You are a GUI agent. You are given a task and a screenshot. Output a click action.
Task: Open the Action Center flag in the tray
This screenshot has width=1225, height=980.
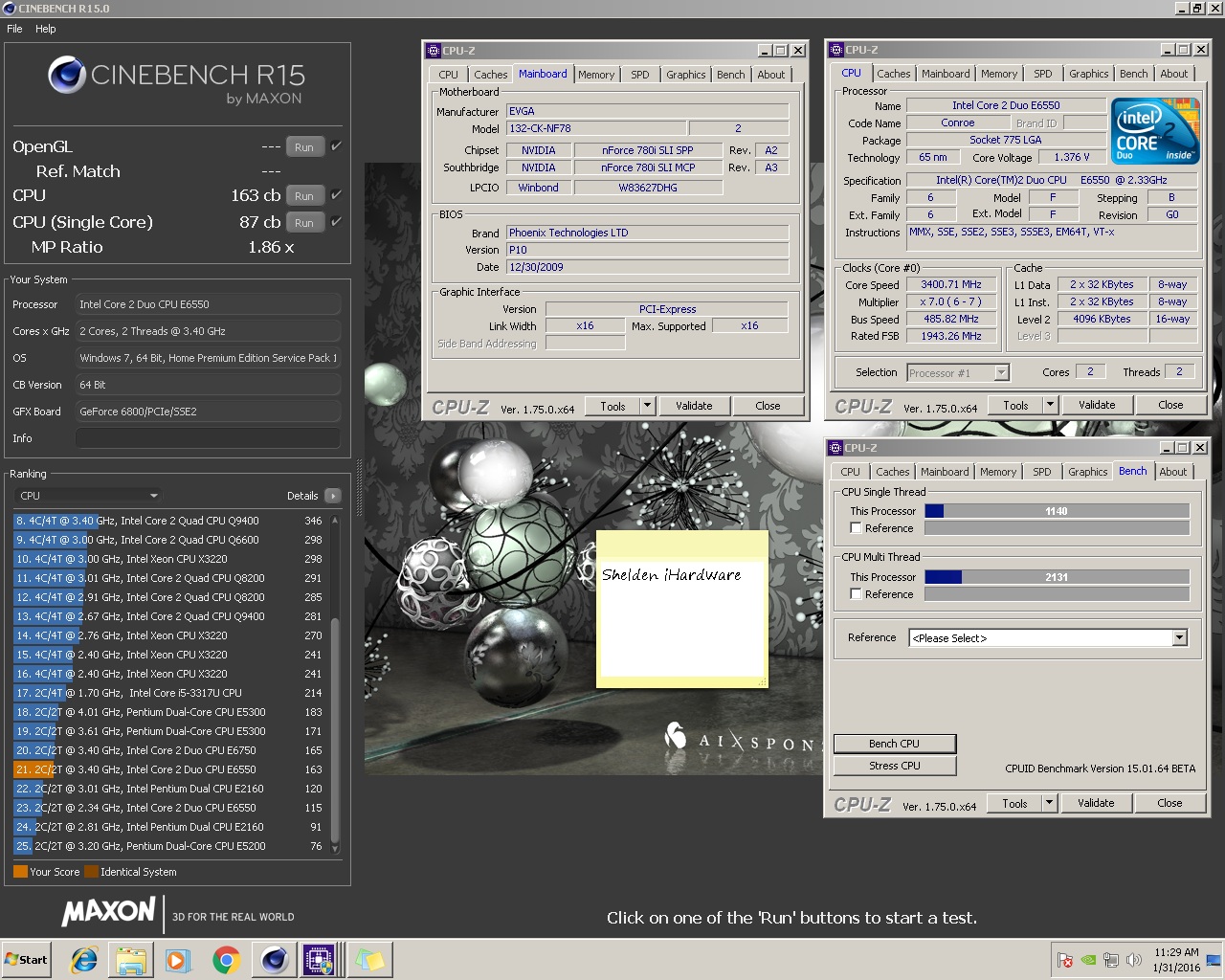click(x=1065, y=960)
